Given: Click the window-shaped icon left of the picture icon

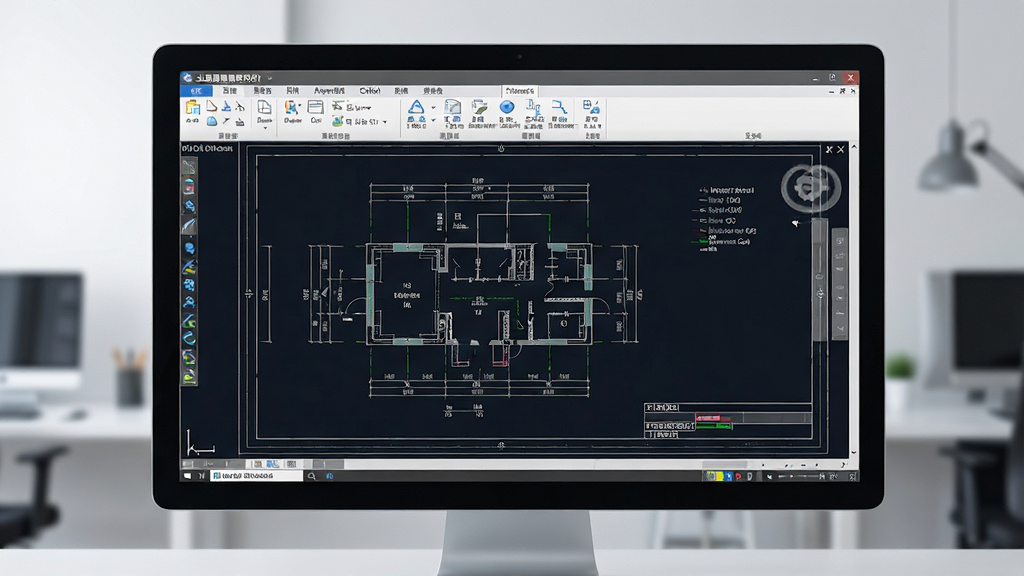Looking at the screenshot, I should (315, 108).
